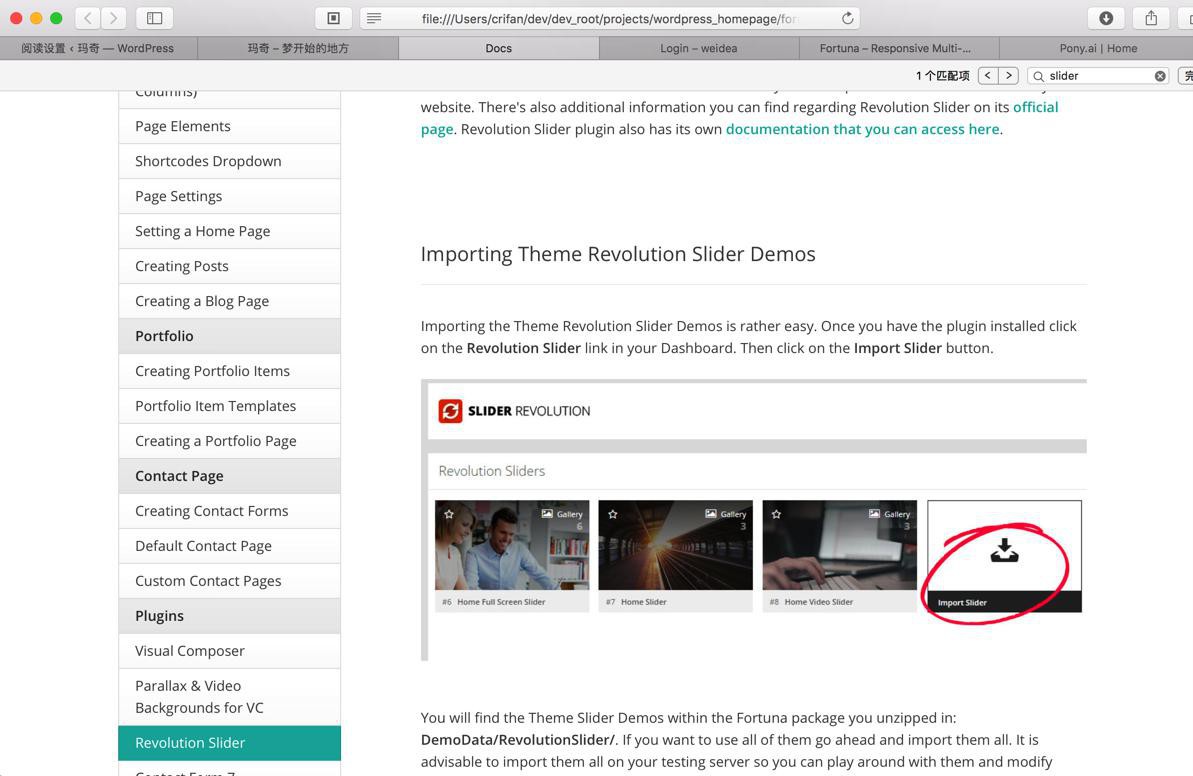Select the Contact Page section header
Image resolution: width=1193 pixels, height=776 pixels.
pos(230,476)
